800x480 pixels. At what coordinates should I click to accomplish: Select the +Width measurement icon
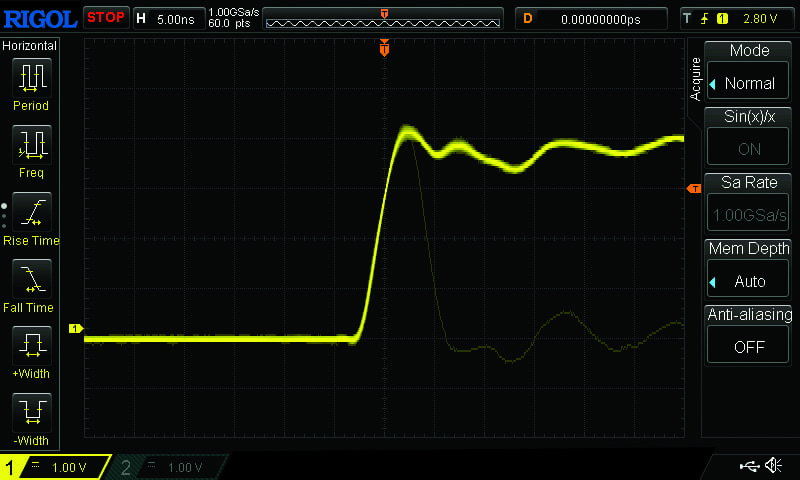click(31, 346)
